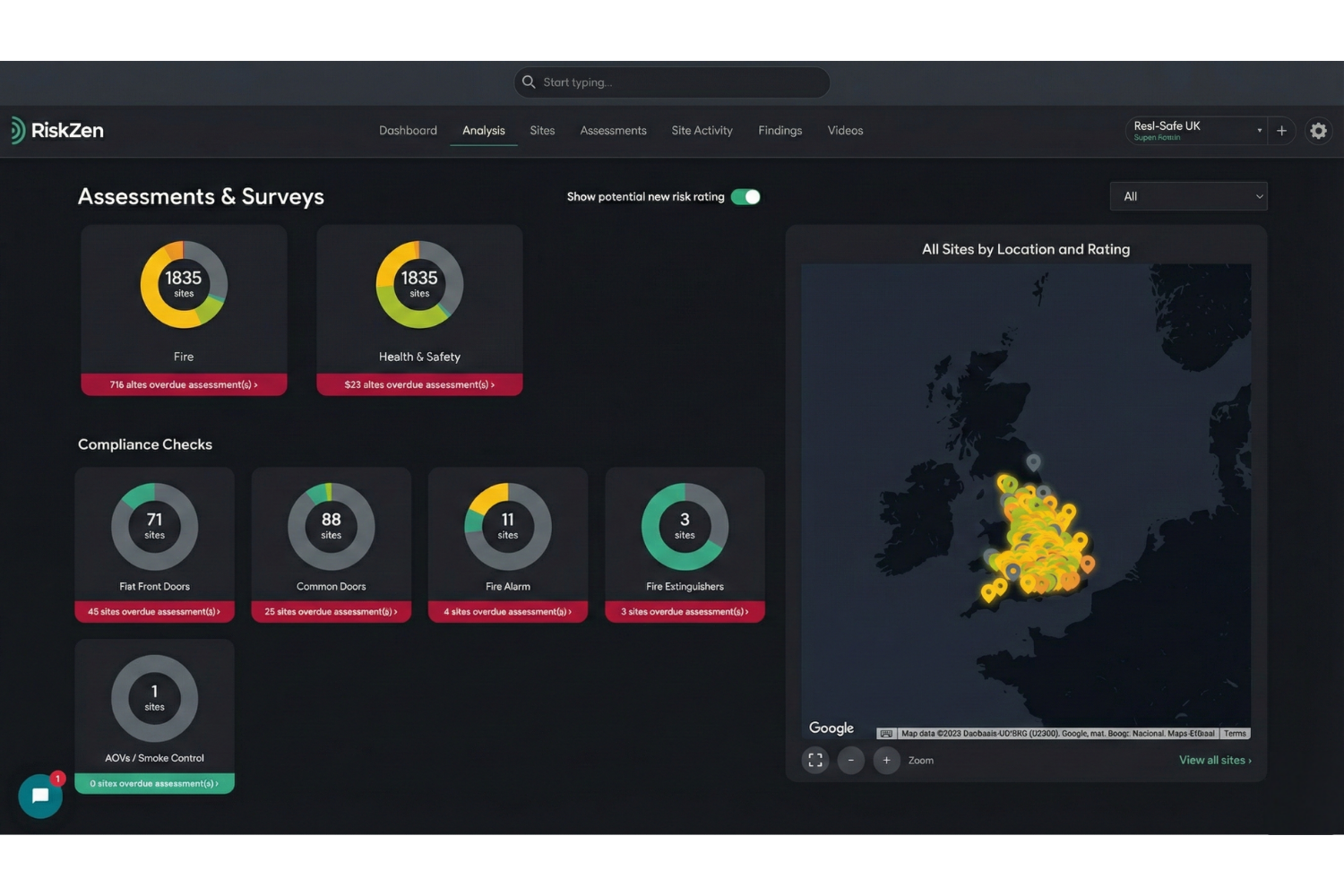The width and height of the screenshot is (1344, 896).
Task: Click the search magnifier icon
Action: (x=529, y=82)
